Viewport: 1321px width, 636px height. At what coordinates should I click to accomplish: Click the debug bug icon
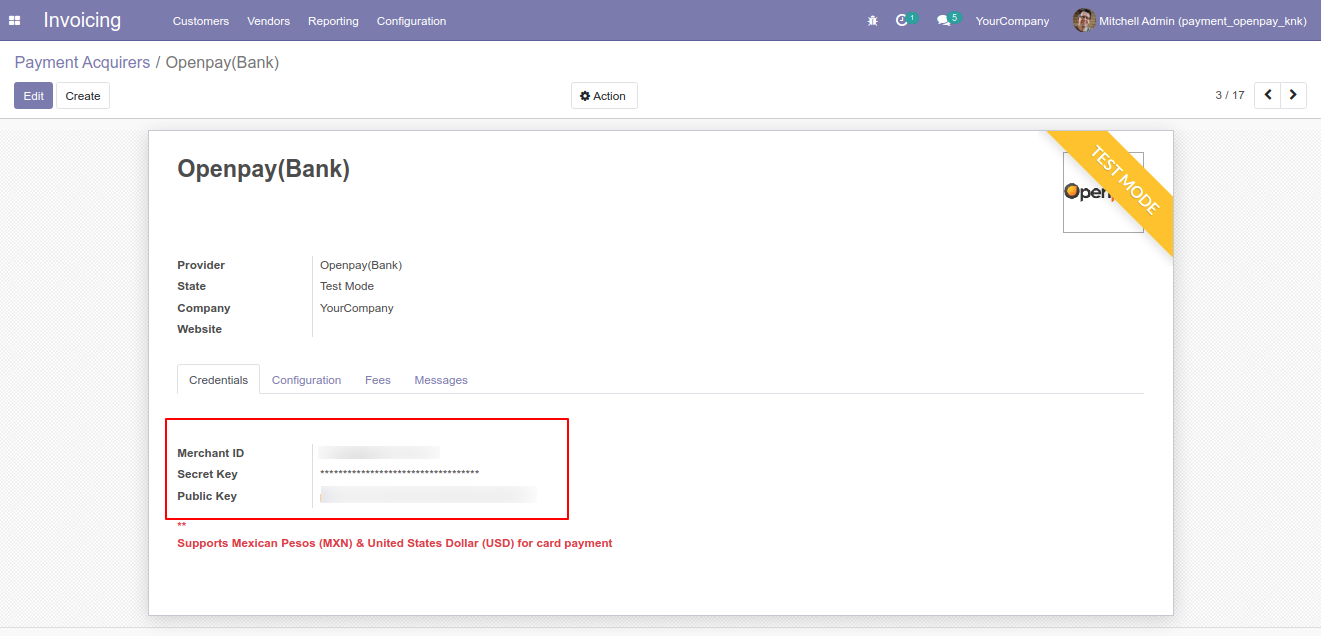(873, 20)
